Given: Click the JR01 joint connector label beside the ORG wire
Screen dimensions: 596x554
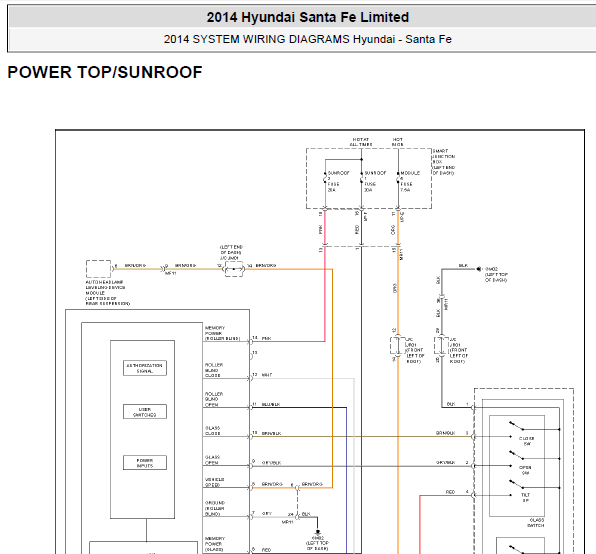Looking at the screenshot, I should coord(415,350).
